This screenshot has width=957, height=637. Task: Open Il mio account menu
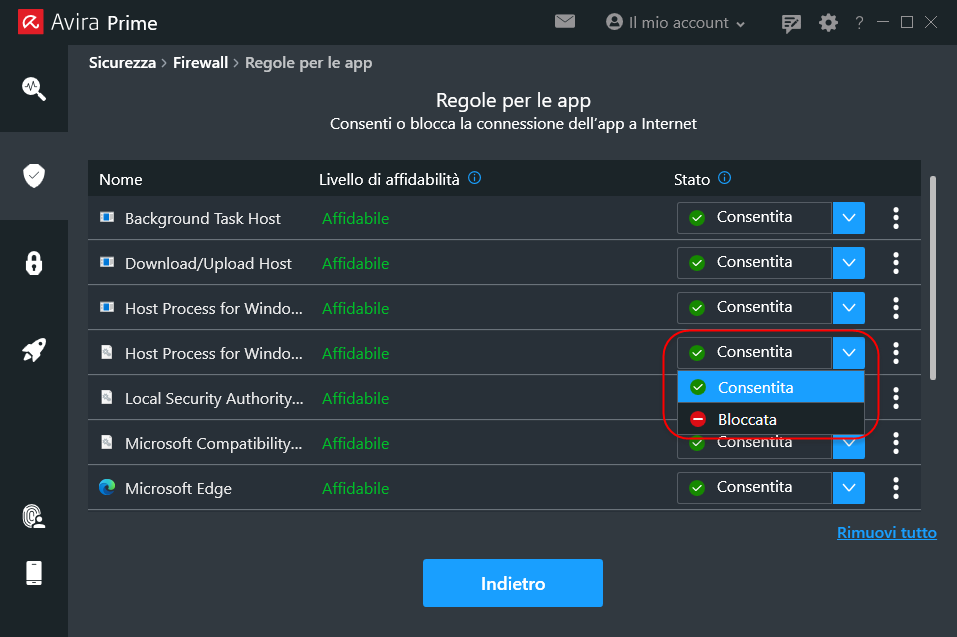tap(675, 23)
